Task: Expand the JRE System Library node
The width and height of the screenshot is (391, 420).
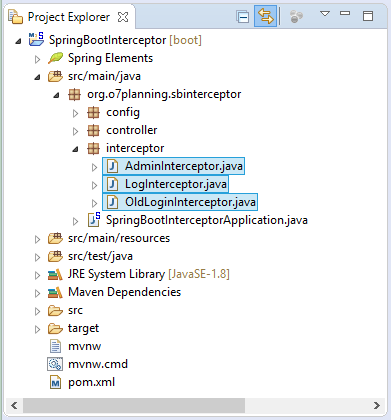Action: [x=37, y=275]
